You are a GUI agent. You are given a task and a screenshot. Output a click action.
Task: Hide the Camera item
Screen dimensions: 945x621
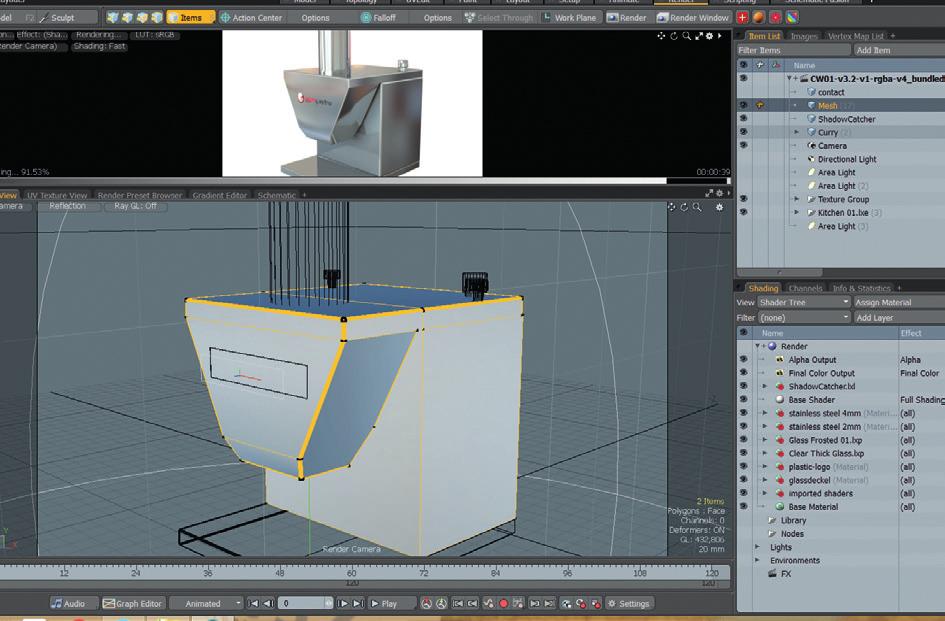pyautogui.click(x=743, y=145)
